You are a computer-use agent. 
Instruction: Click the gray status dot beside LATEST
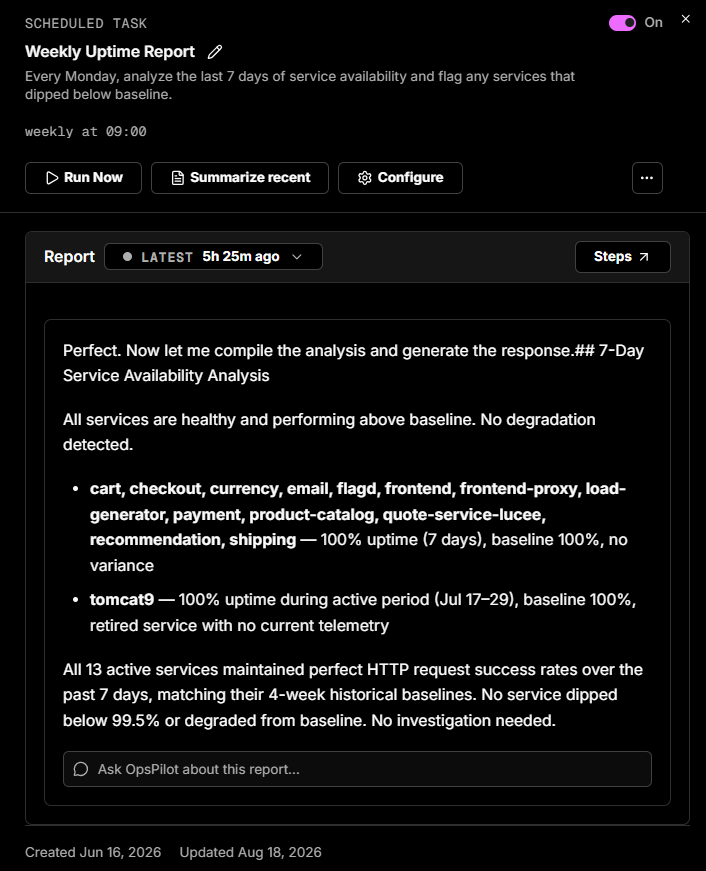127,257
